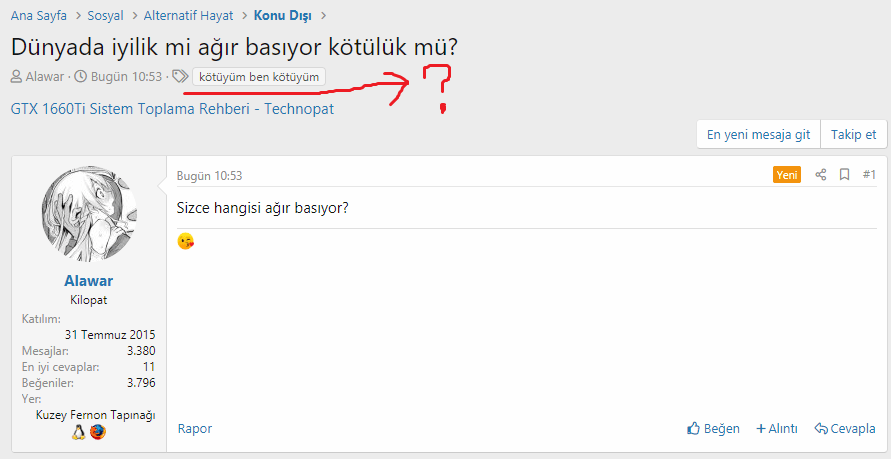
Task: Click the '11' best answers value
Action: pyautogui.click(x=149, y=367)
